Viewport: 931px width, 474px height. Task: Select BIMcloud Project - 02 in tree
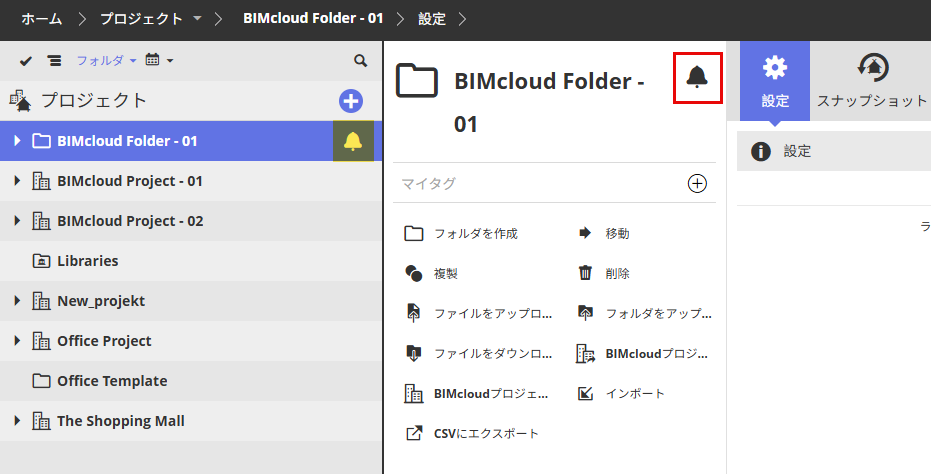tap(130, 221)
